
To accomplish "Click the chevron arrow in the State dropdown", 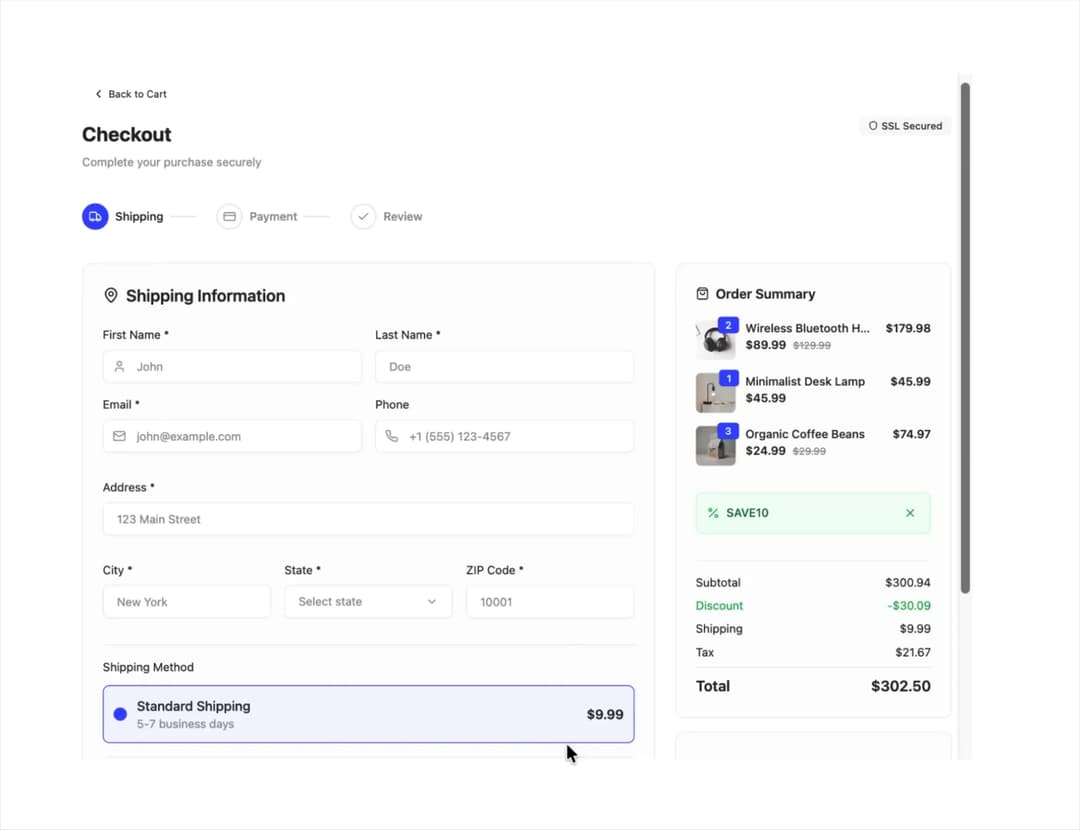I will (432, 601).
